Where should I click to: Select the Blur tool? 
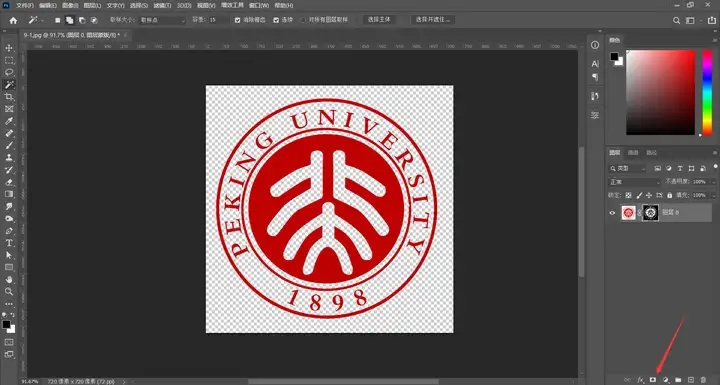point(9,206)
